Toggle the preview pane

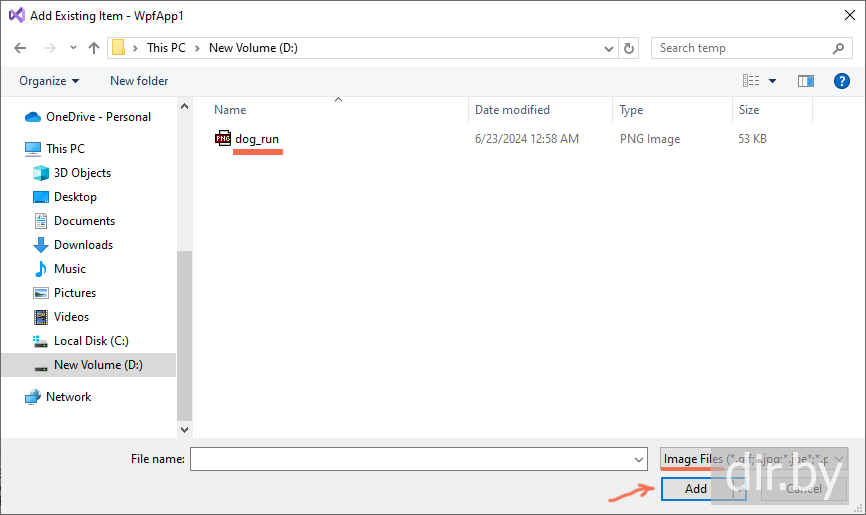coord(806,81)
